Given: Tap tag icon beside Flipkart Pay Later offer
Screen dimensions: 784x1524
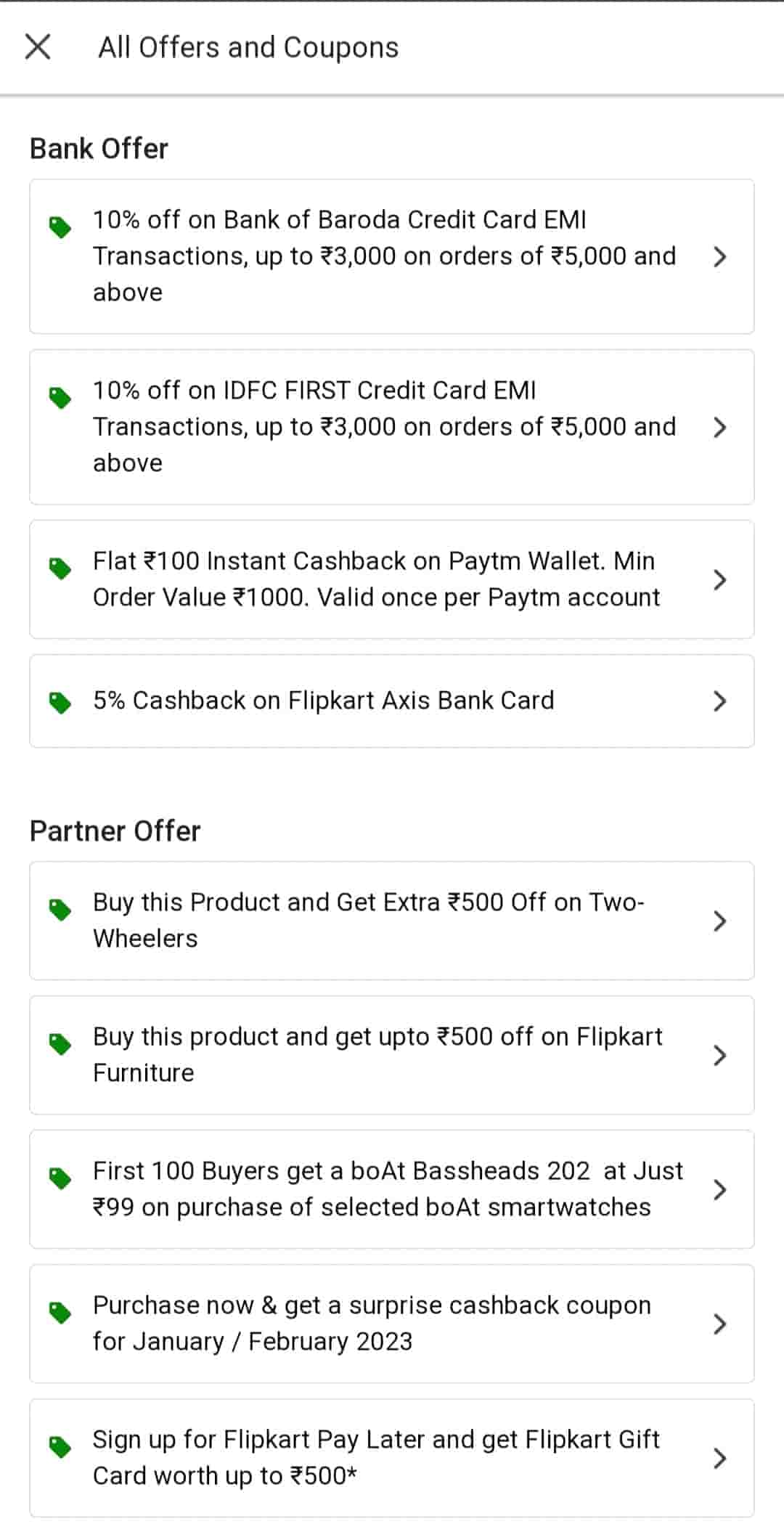Looking at the screenshot, I should (60, 1447).
